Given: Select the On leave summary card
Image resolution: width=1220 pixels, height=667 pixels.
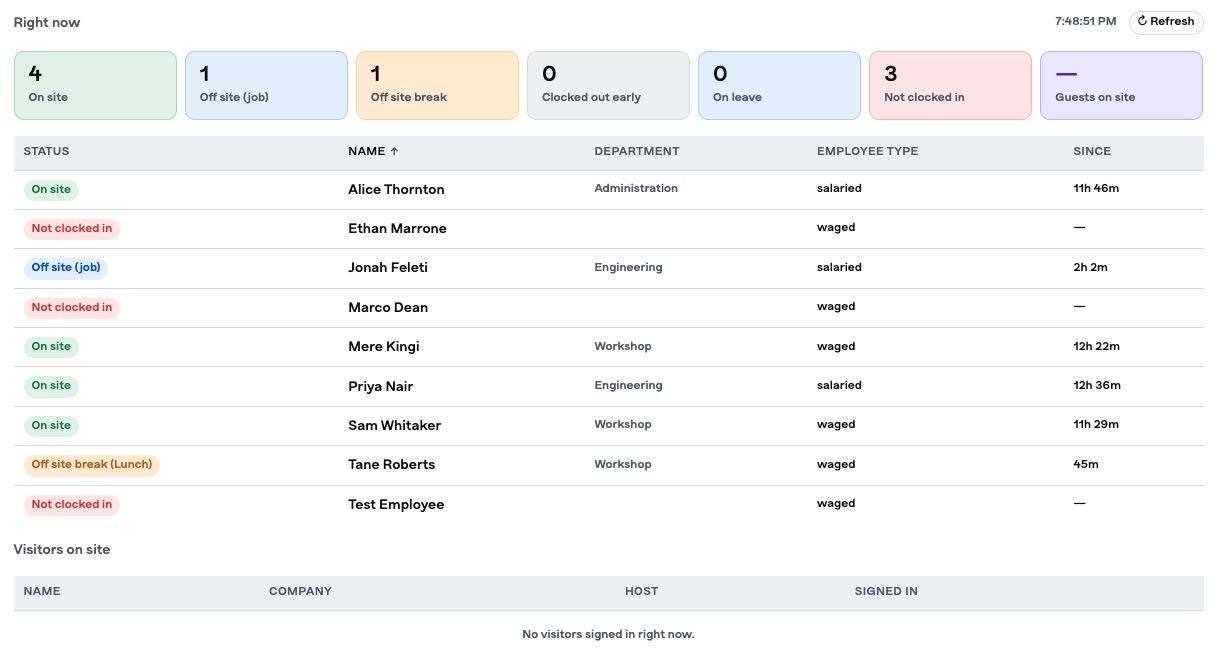Looking at the screenshot, I should (x=780, y=86).
